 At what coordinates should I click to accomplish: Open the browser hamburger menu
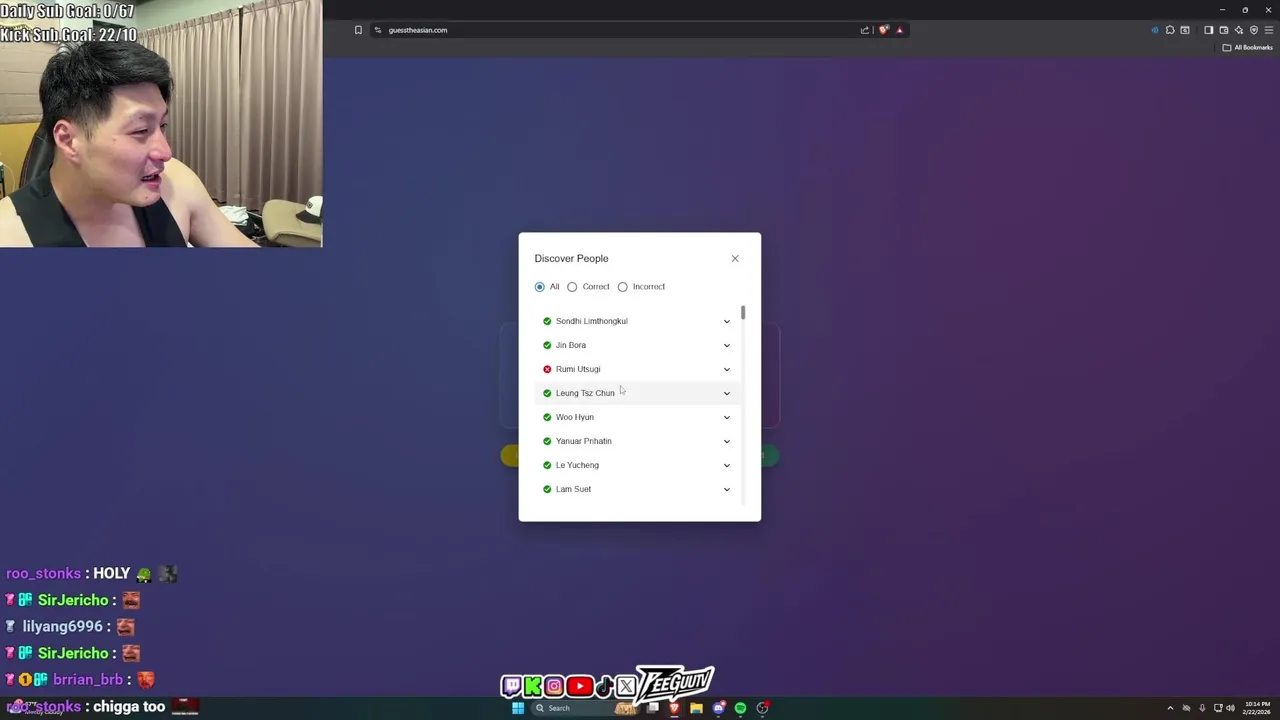(x=1269, y=30)
